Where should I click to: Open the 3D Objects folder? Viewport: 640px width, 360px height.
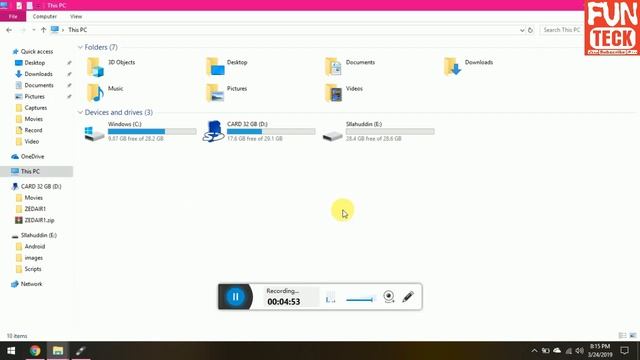(x=111, y=67)
